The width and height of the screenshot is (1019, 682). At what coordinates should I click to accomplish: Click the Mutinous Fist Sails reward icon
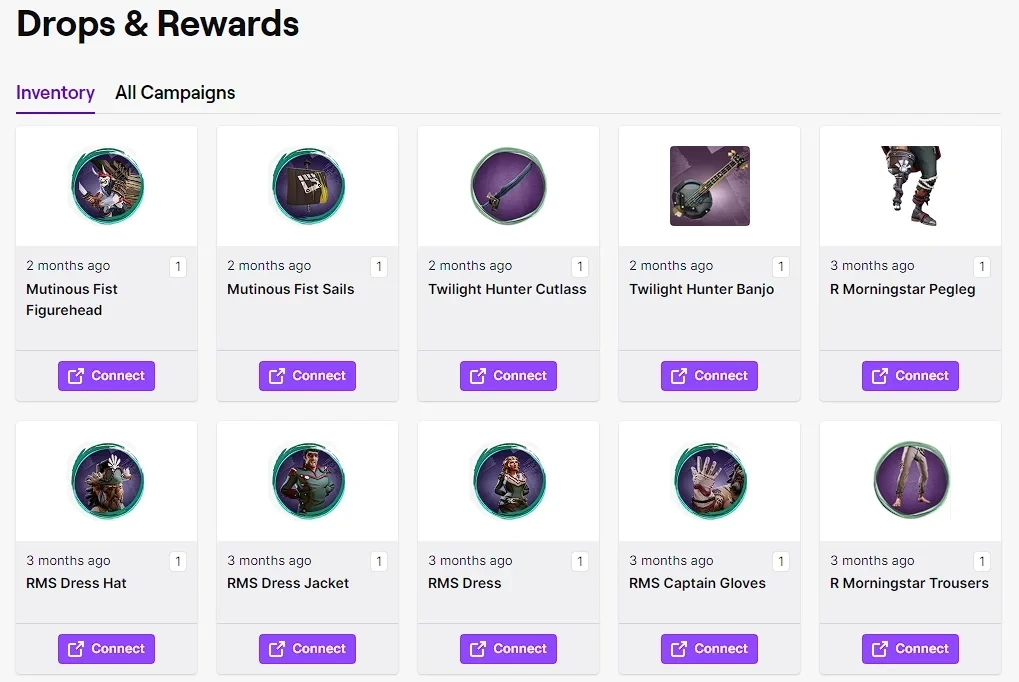coord(307,185)
